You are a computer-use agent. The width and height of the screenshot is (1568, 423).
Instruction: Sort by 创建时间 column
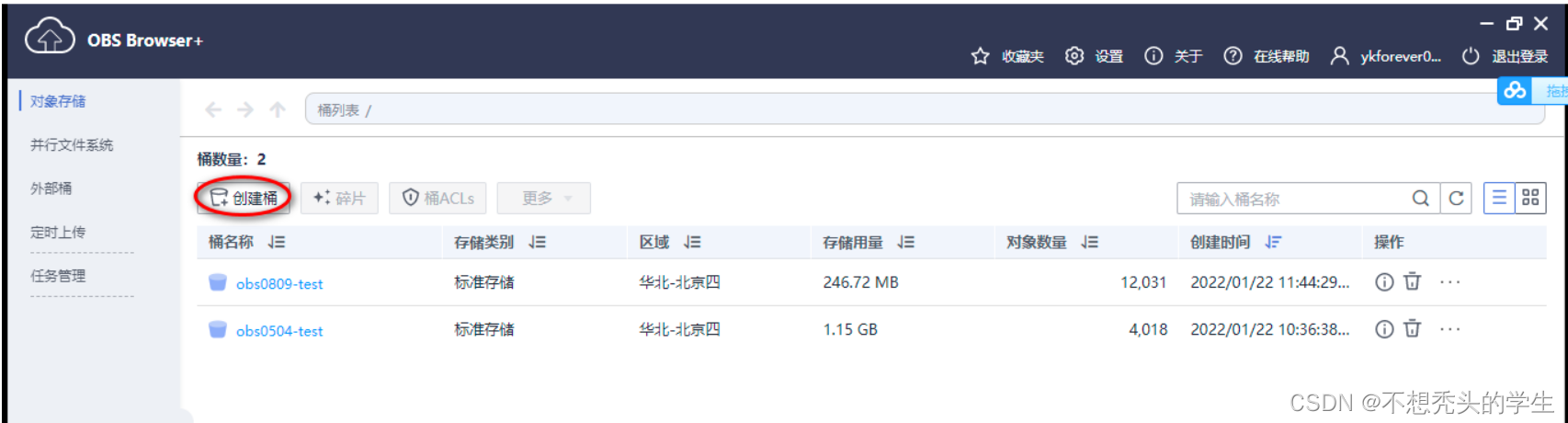[1273, 242]
